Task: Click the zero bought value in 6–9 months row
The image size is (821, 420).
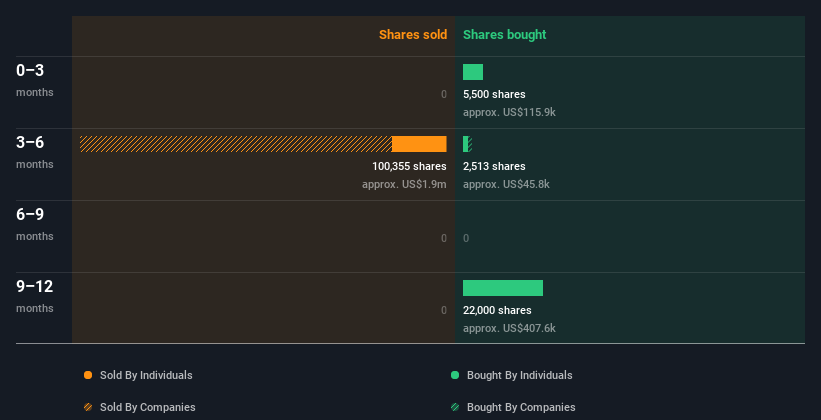Action: point(466,238)
